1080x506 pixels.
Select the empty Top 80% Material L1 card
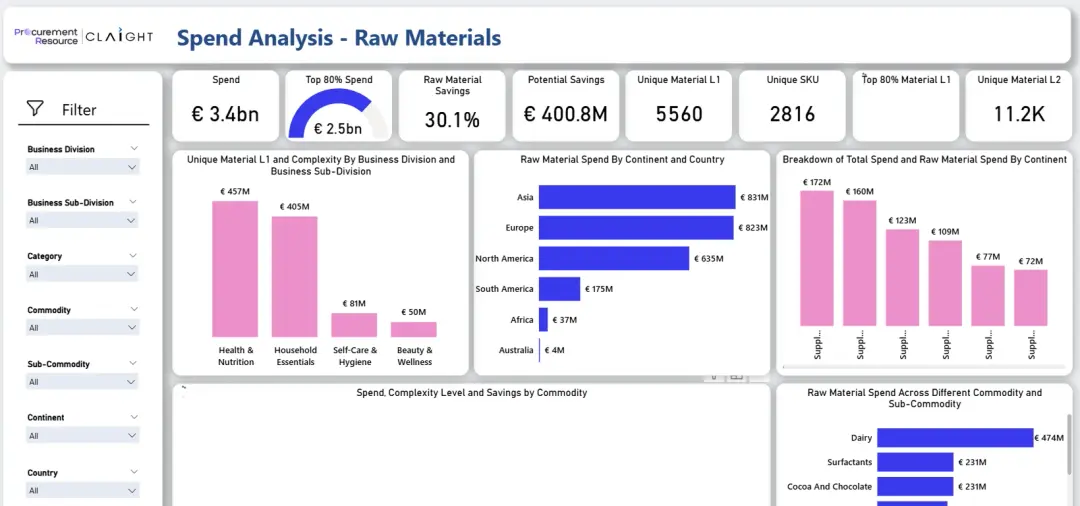point(906,105)
